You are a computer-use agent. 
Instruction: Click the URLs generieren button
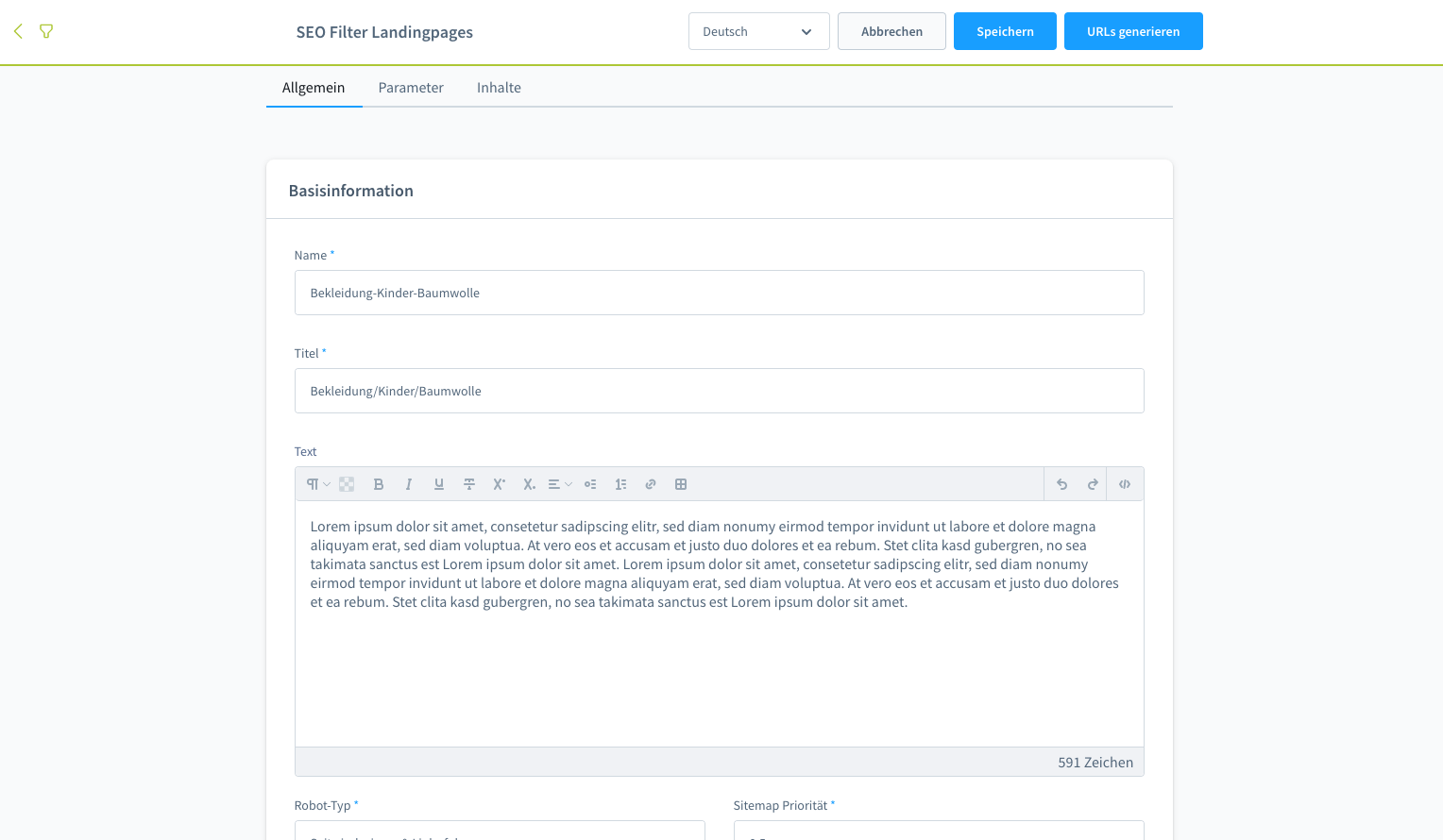point(1133,31)
